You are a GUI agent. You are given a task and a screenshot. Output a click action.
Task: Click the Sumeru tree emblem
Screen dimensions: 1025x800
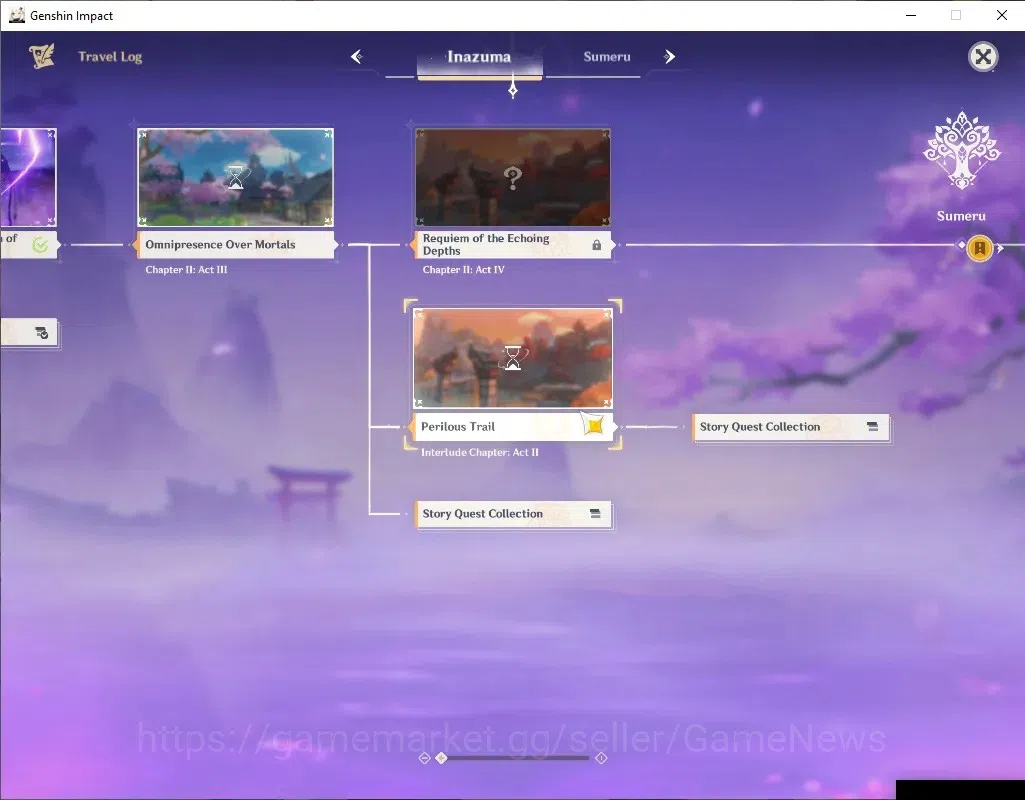(x=962, y=151)
